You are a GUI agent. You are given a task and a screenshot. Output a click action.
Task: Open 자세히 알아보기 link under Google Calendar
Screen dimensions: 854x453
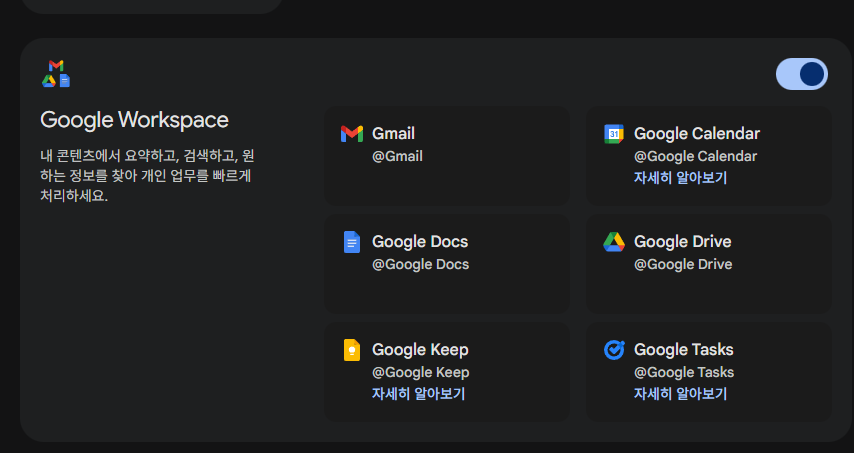pos(680,177)
